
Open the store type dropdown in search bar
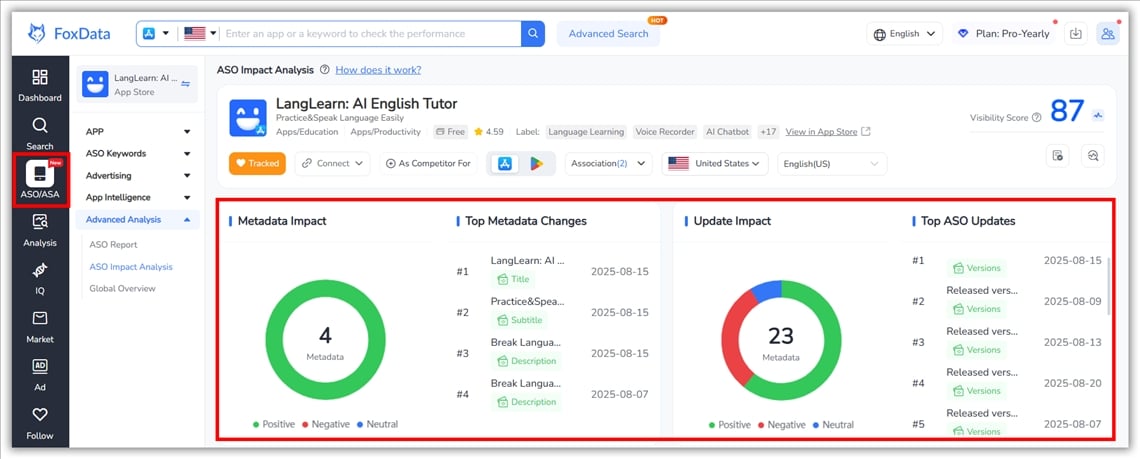pyautogui.click(x=156, y=33)
